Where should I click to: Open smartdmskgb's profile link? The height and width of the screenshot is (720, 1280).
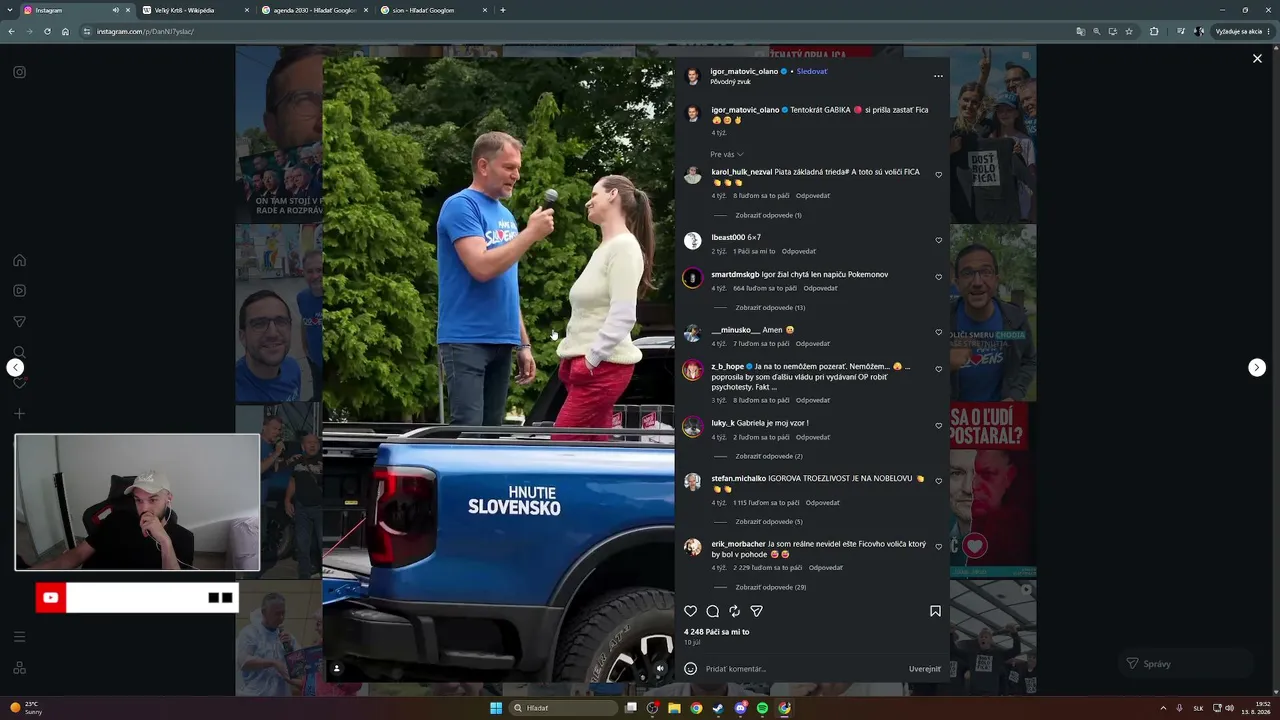(735, 274)
